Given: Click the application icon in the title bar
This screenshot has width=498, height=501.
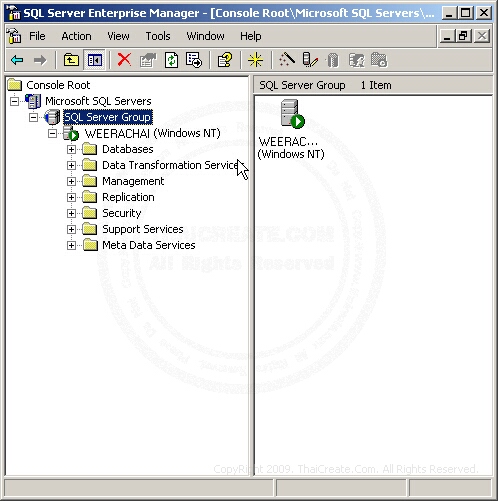Looking at the screenshot, I should coord(14,13).
